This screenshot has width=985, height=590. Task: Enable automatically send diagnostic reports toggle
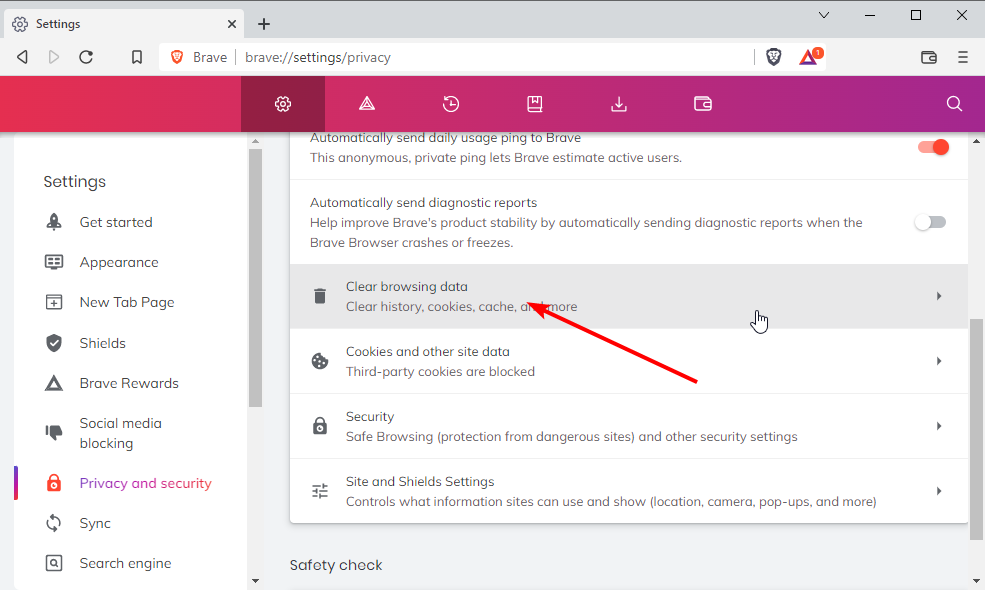(x=930, y=222)
